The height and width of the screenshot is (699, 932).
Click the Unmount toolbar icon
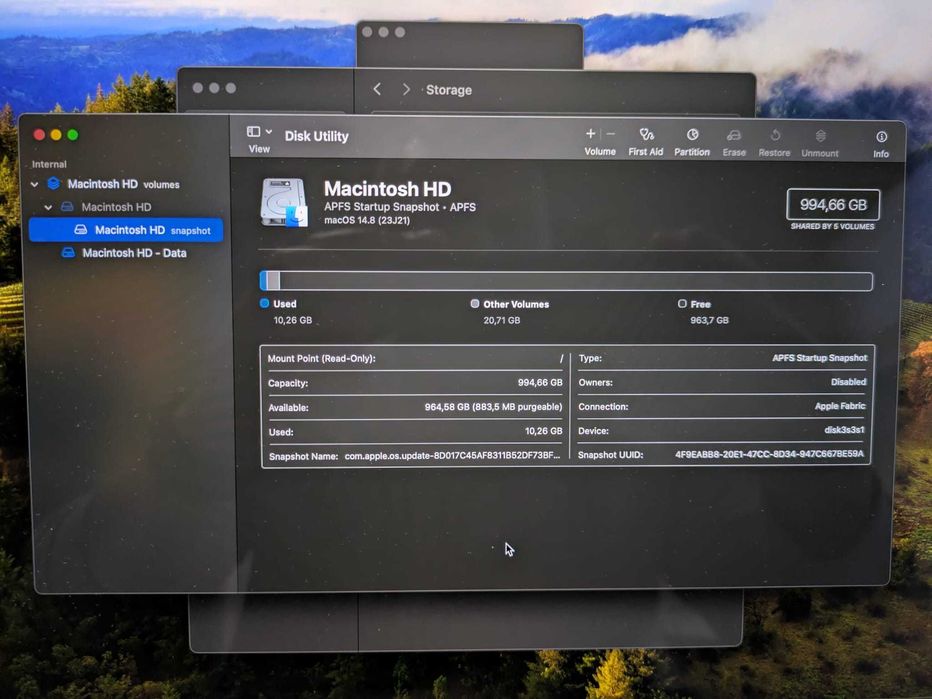[820, 136]
